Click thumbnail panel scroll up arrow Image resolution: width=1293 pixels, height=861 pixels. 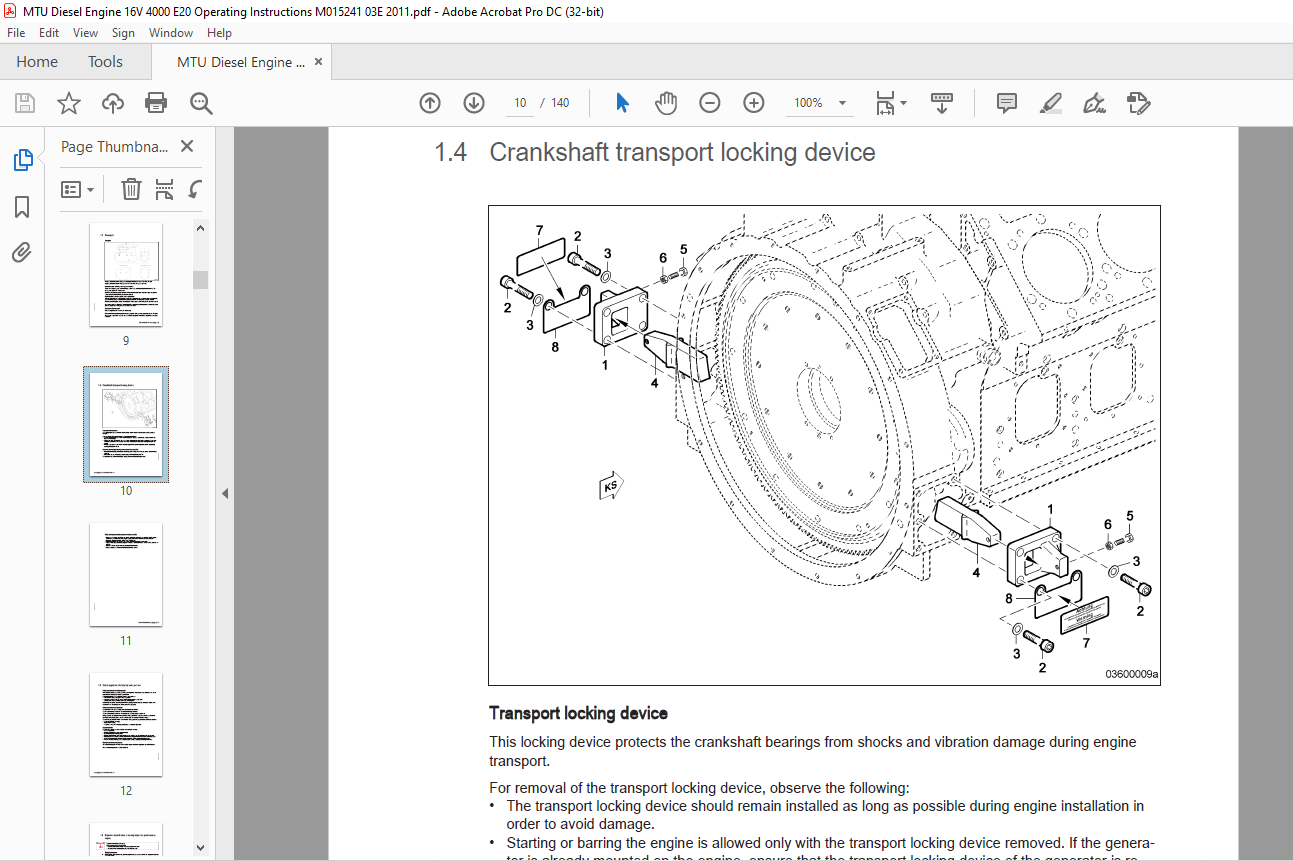tap(200, 228)
